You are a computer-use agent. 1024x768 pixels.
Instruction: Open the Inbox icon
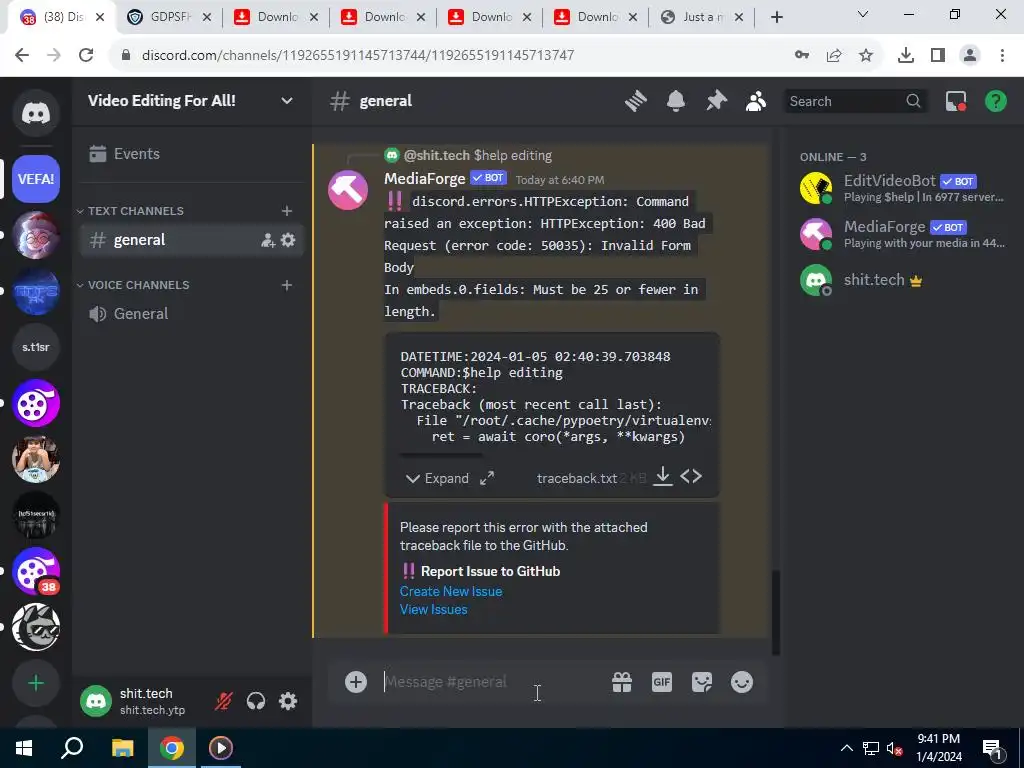[x=956, y=101]
